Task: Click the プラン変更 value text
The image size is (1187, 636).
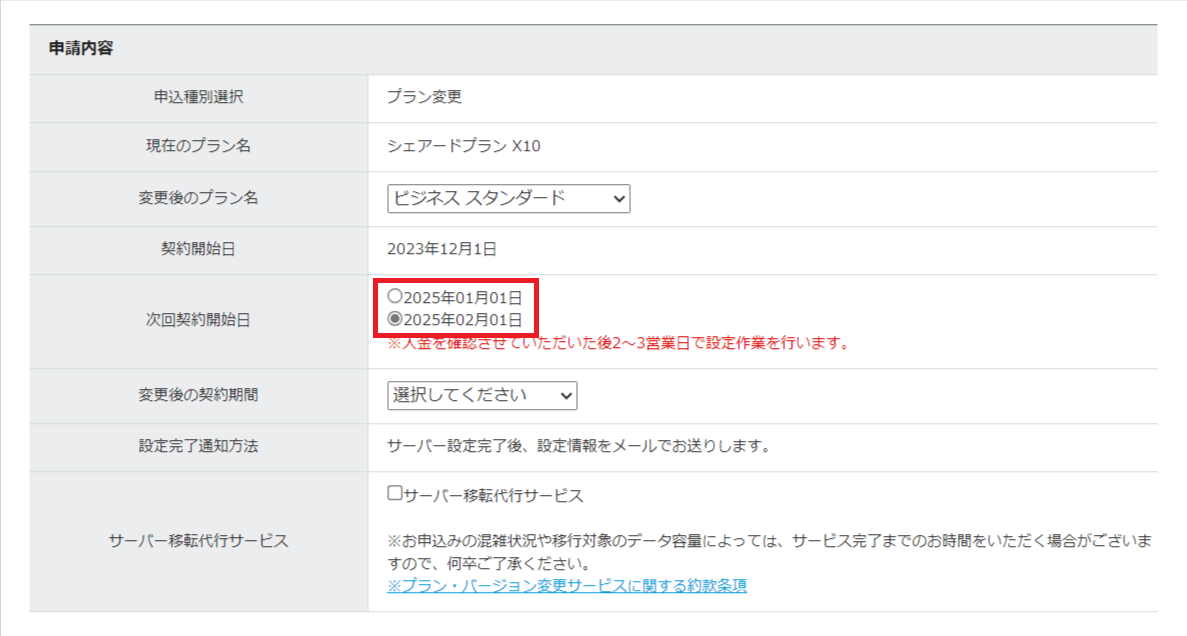Action: pyautogui.click(x=424, y=98)
